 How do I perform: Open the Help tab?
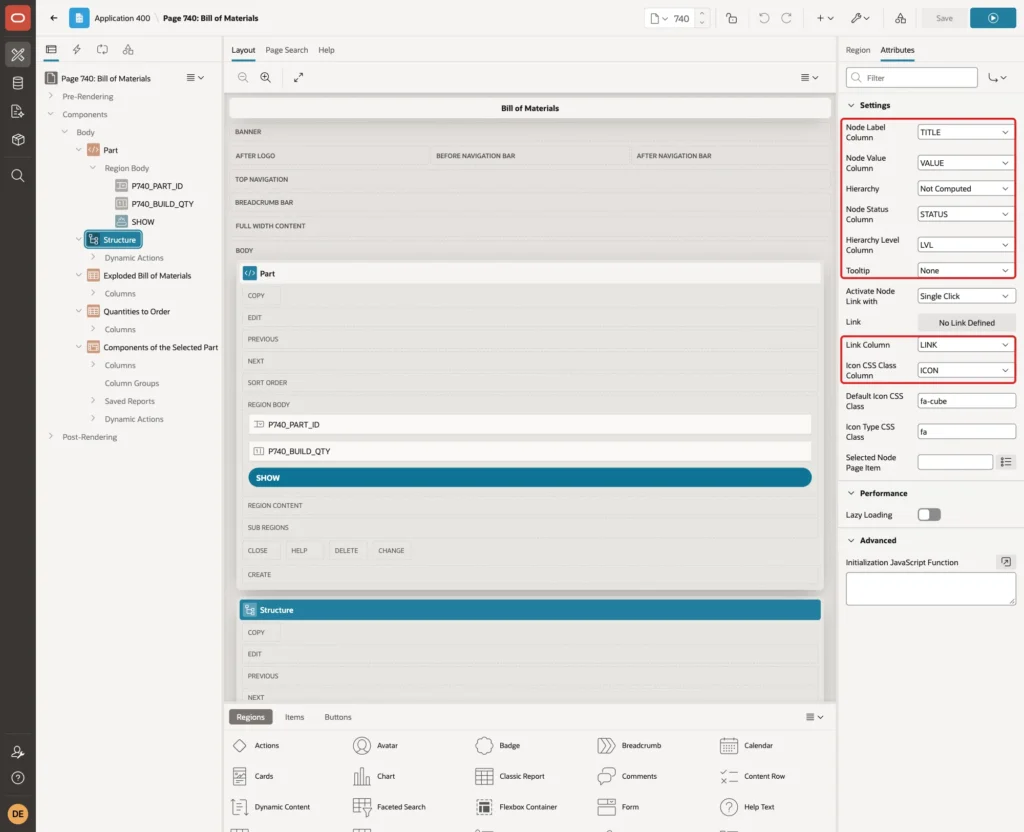coord(327,50)
